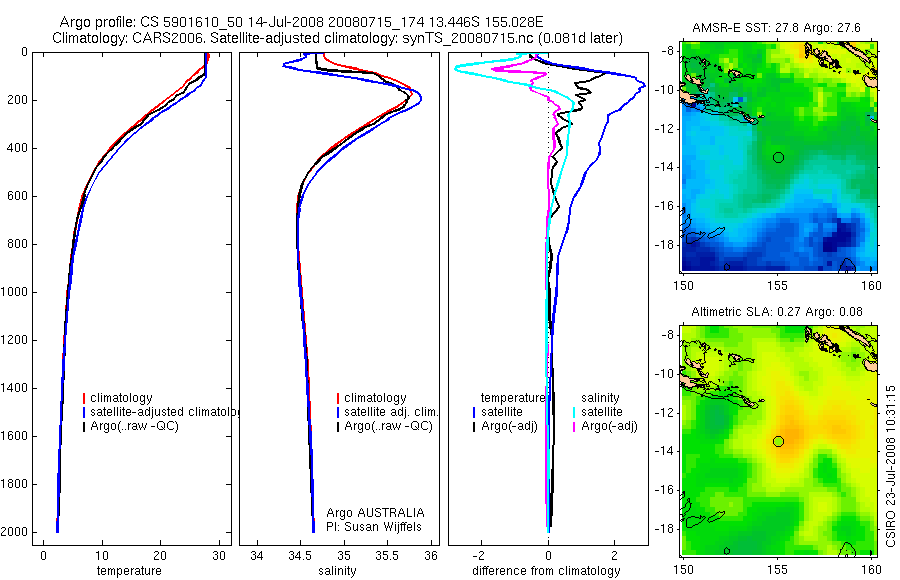Click 'satellite-adjusted climatolog' legend entry in temperature plot
This screenshot has height=580, width=900.
coord(165,412)
